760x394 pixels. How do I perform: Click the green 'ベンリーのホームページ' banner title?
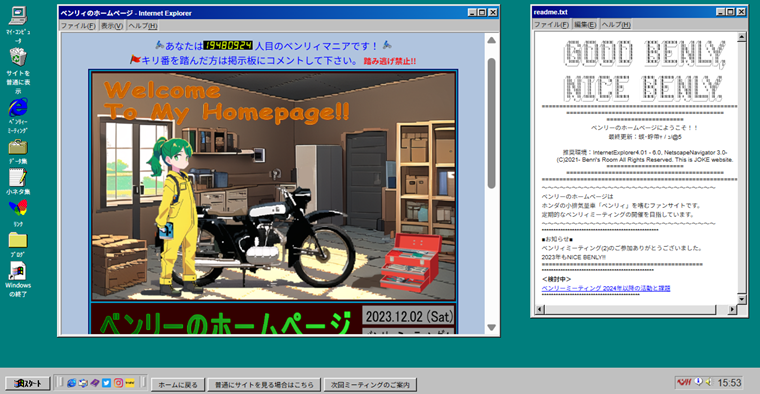click(x=225, y=322)
